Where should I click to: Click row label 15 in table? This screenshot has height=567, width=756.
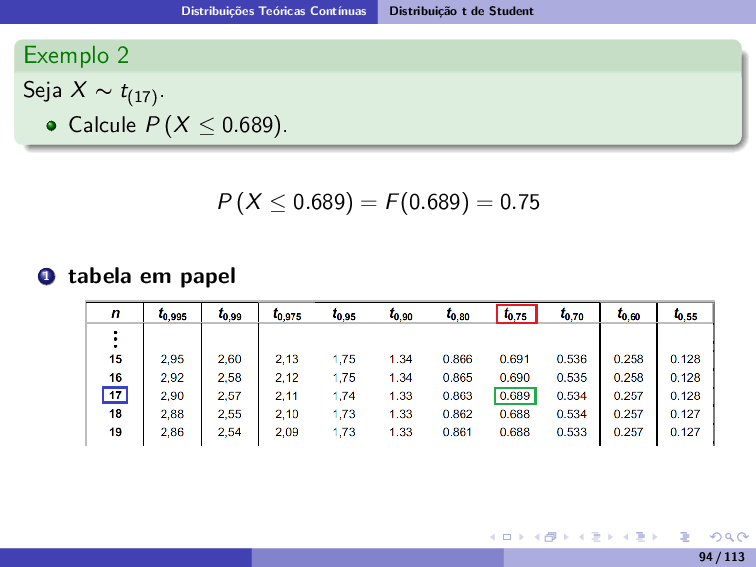[115, 359]
